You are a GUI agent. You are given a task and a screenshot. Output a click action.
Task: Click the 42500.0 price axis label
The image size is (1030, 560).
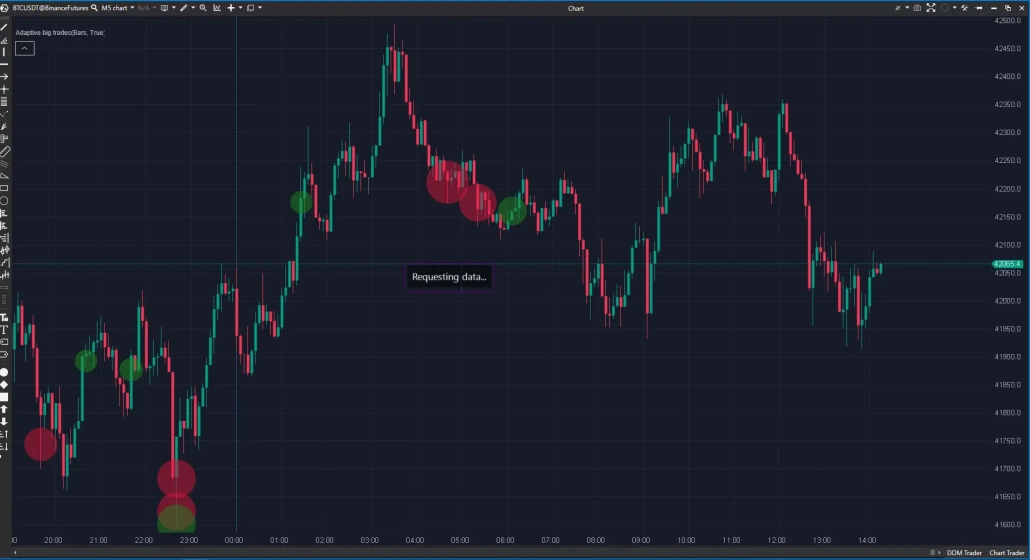pyautogui.click(x=1007, y=21)
